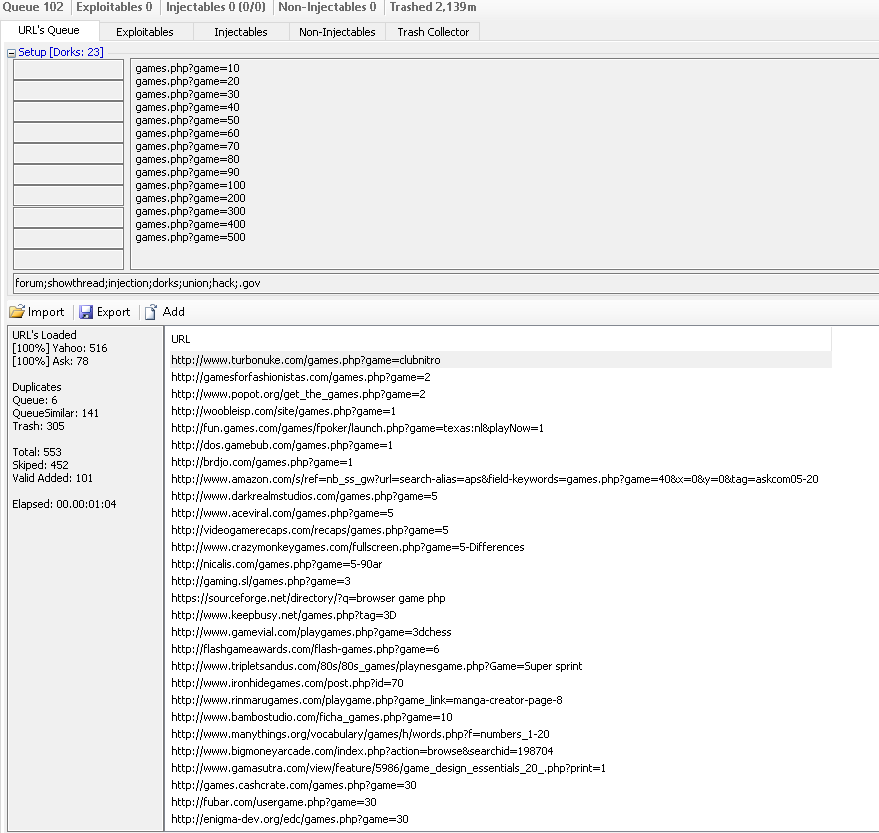Select the manythings.org vocabulary URL row
Screen dimensions: 879x833
(x=501, y=734)
